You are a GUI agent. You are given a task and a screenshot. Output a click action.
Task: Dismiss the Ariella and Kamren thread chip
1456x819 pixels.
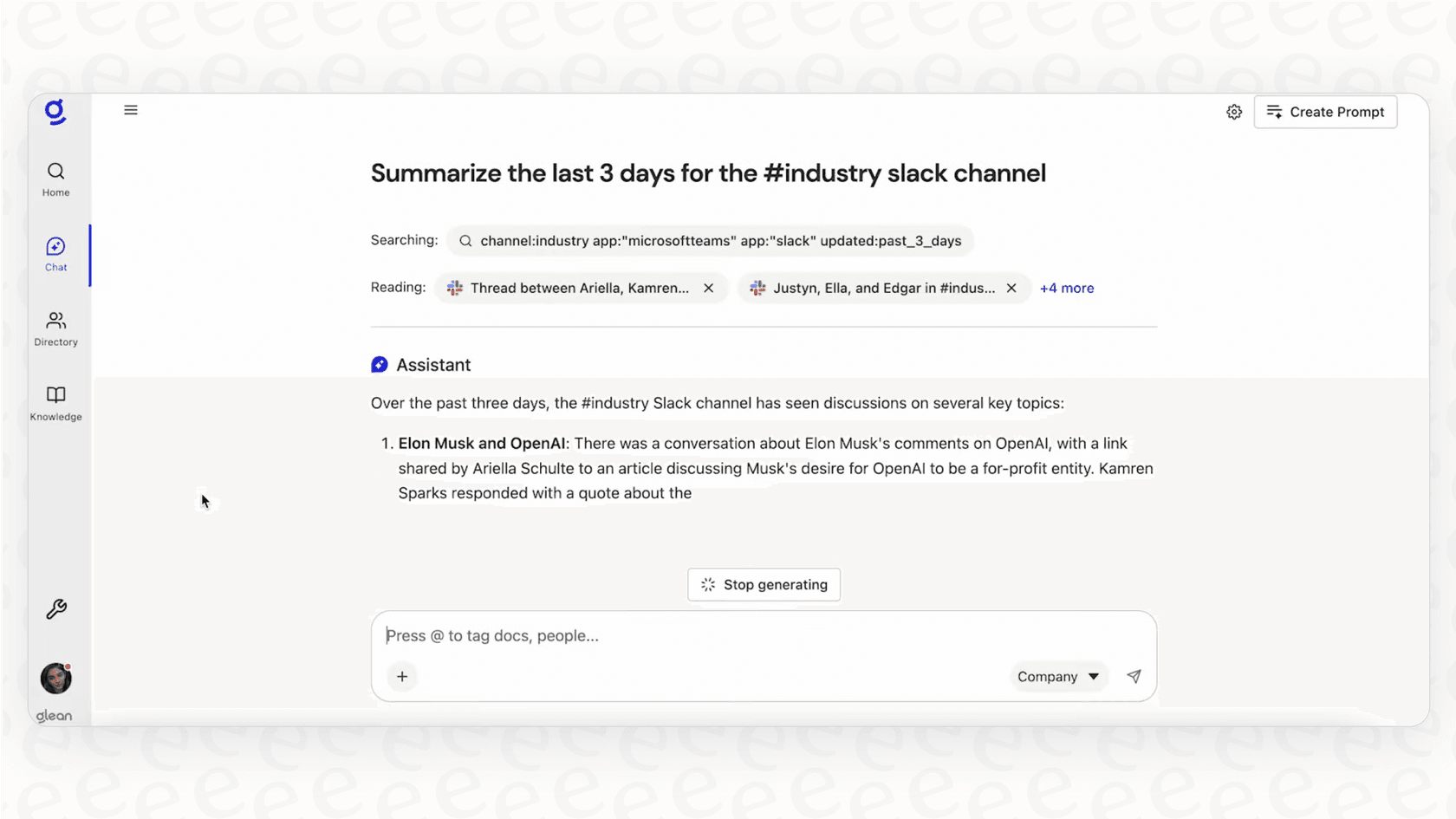(x=709, y=288)
